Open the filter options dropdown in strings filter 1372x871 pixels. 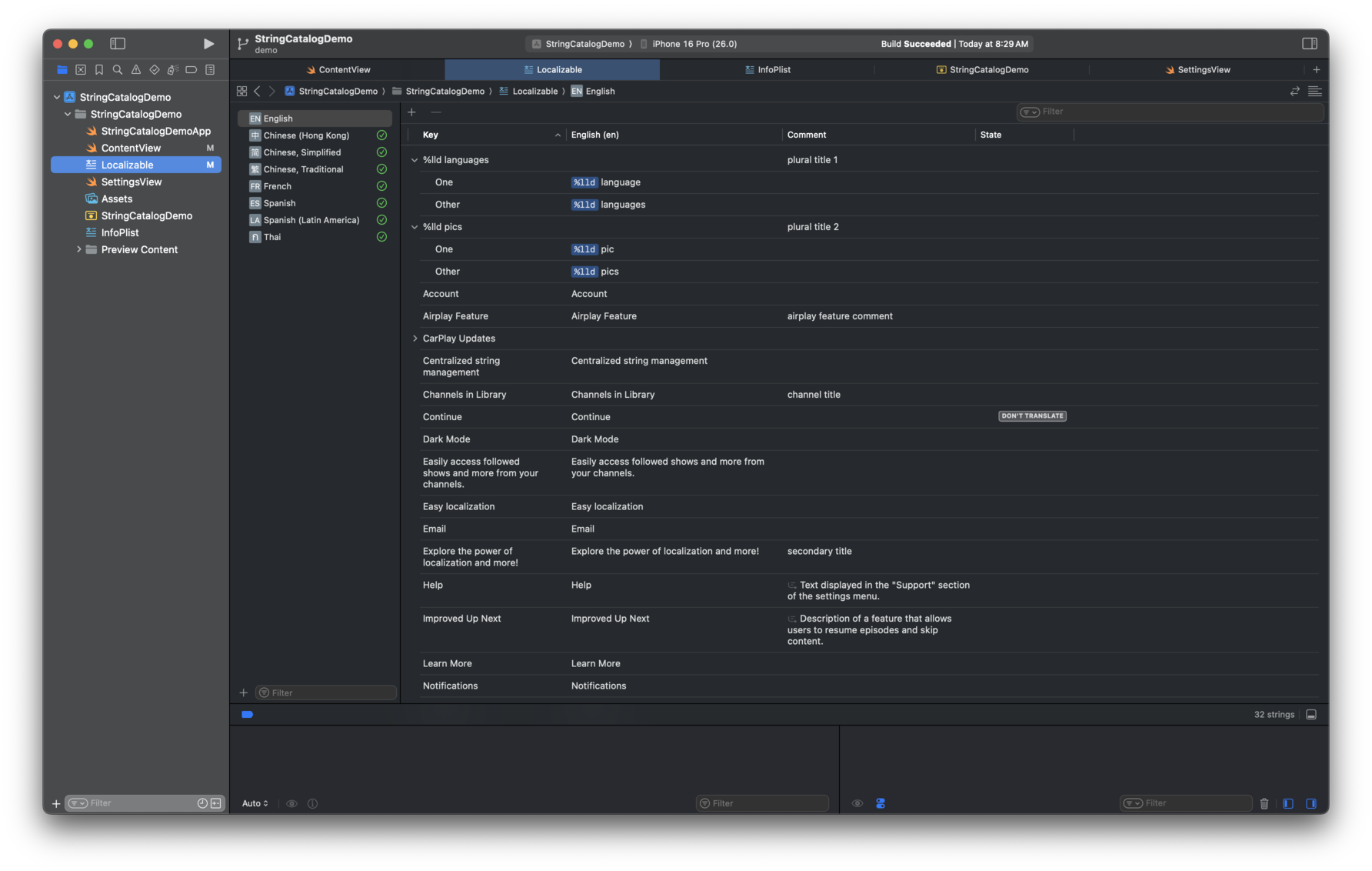(1030, 112)
